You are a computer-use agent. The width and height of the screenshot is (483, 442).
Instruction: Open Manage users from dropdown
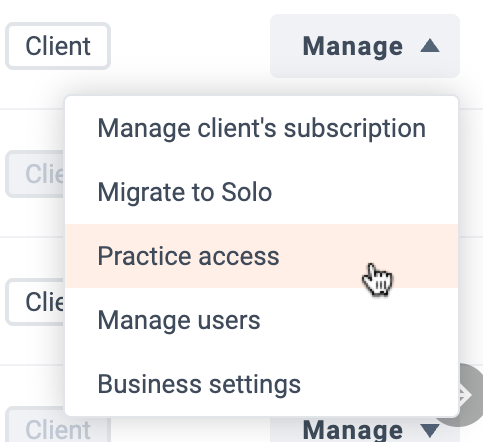click(x=262, y=320)
